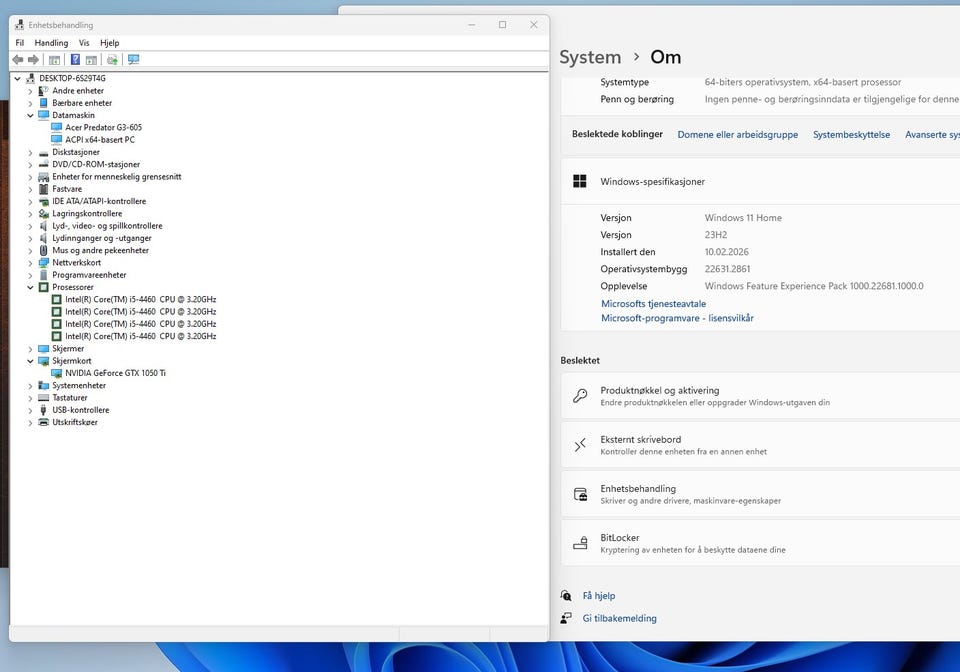Expand the Andre enheter node

(30, 91)
